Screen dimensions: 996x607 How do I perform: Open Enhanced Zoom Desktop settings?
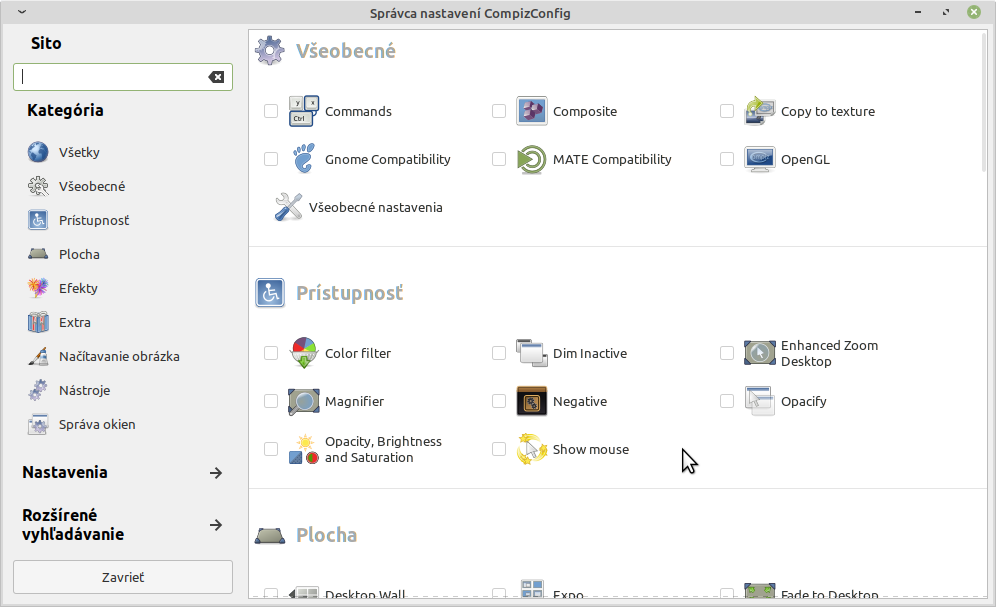pyautogui.click(x=830, y=353)
